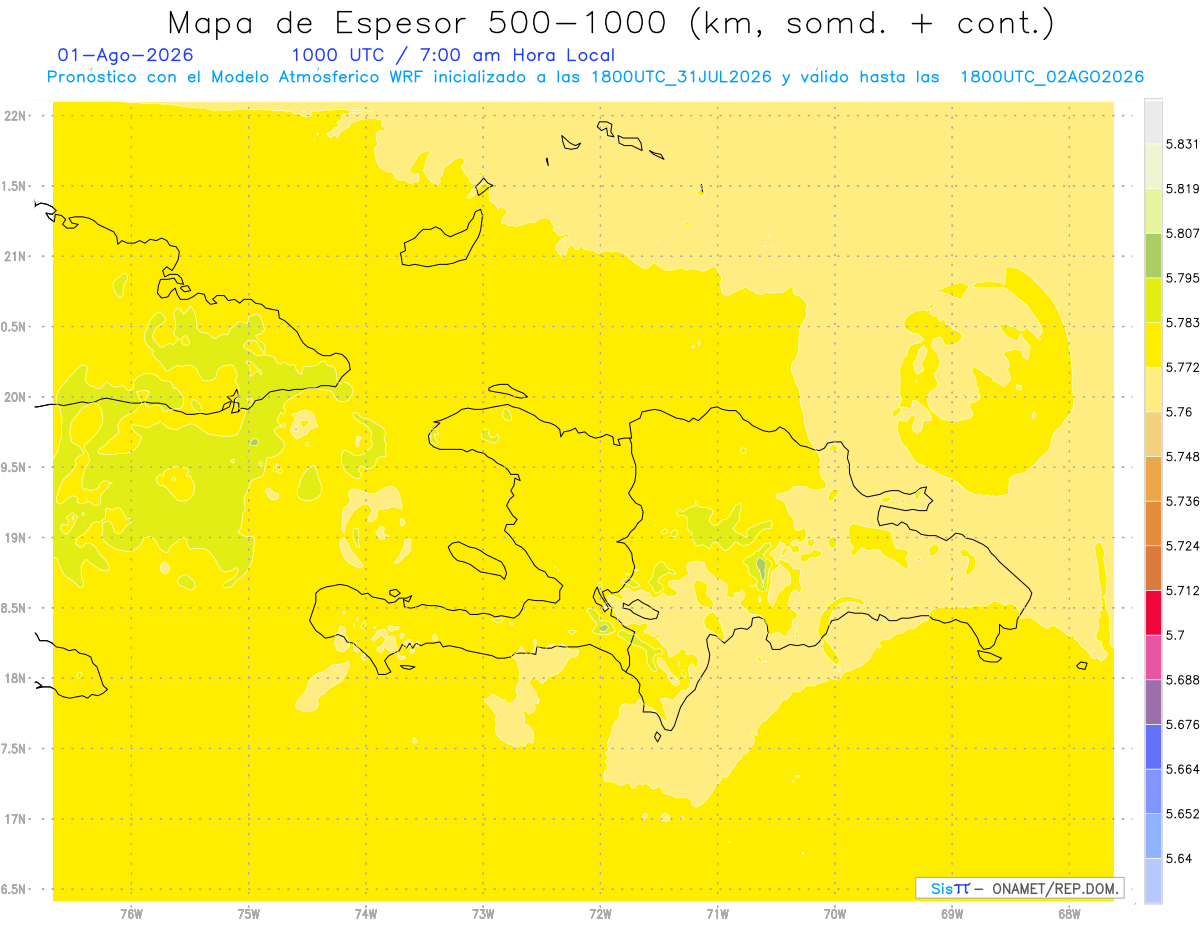Click the 73W longitude label
The image size is (1200, 927).
click(x=483, y=914)
